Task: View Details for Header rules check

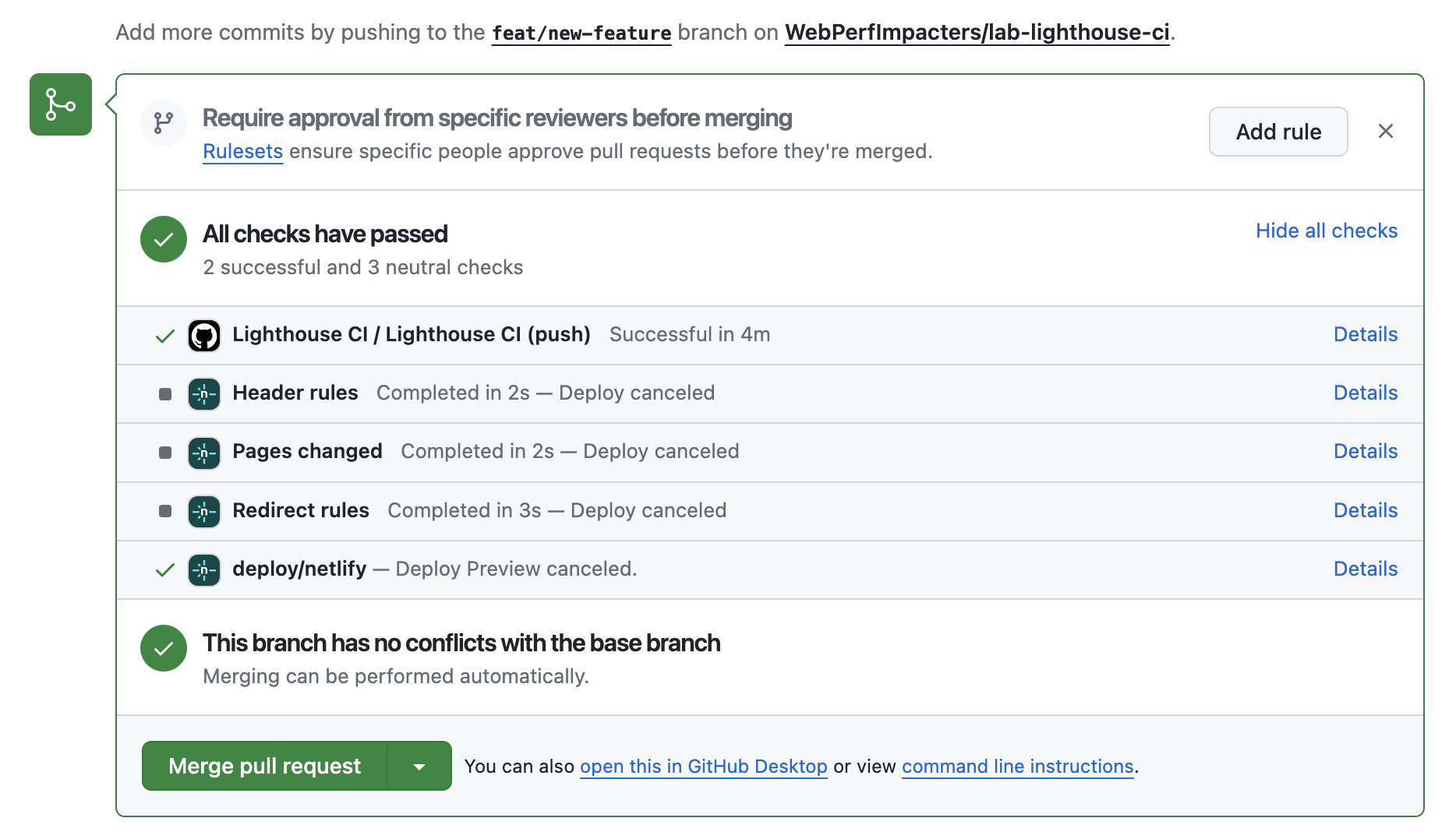Action: 1365,393
